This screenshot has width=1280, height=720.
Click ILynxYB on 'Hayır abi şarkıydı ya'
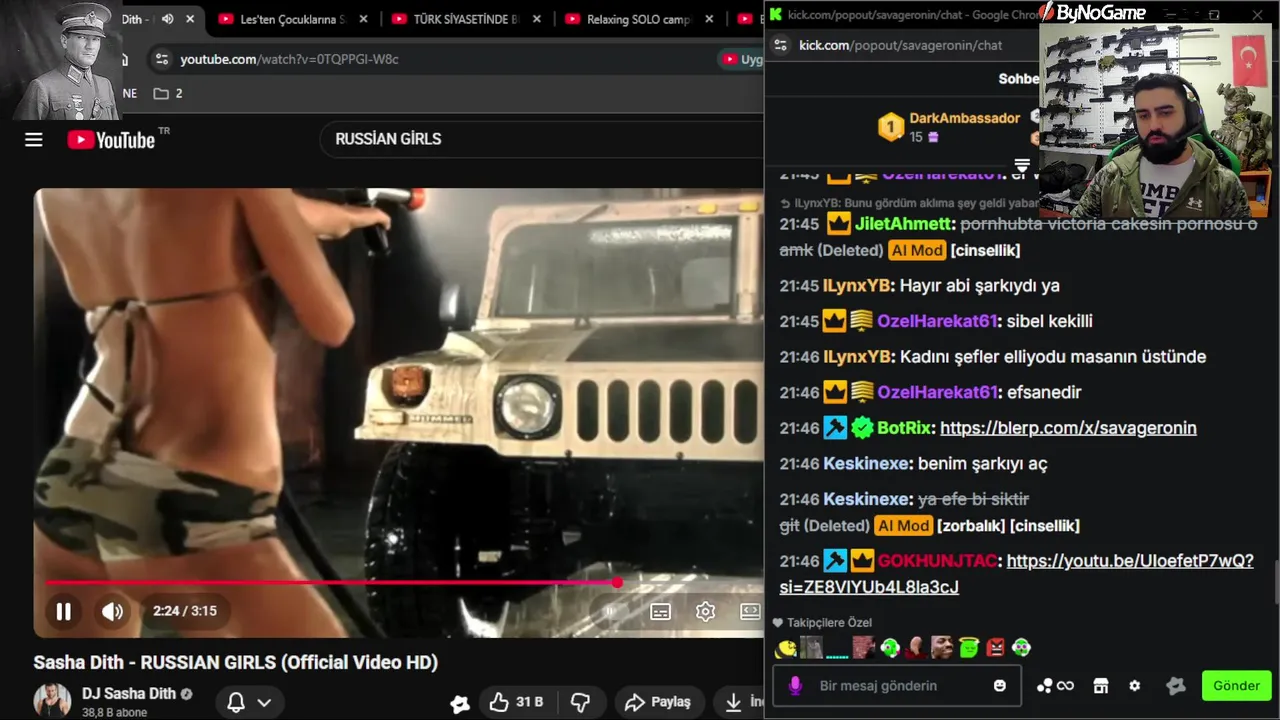[x=857, y=286]
